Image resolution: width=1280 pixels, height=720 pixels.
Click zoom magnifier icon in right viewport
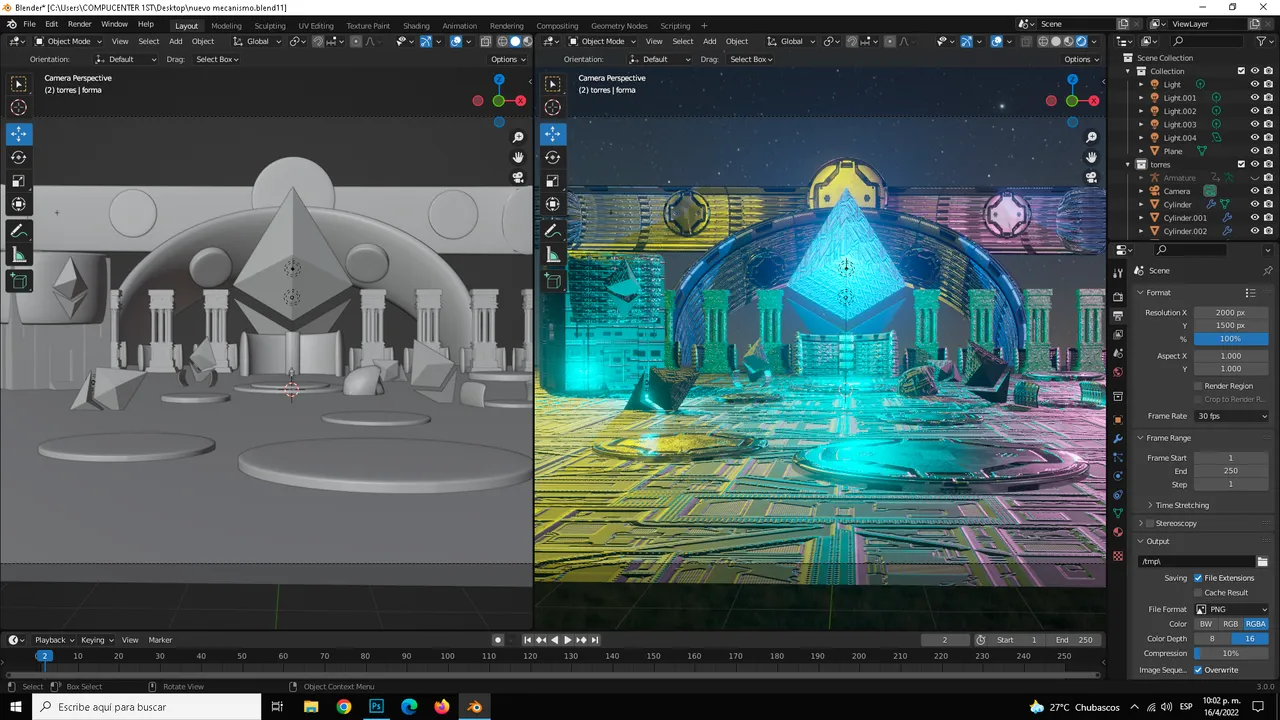[x=1092, y=137]
